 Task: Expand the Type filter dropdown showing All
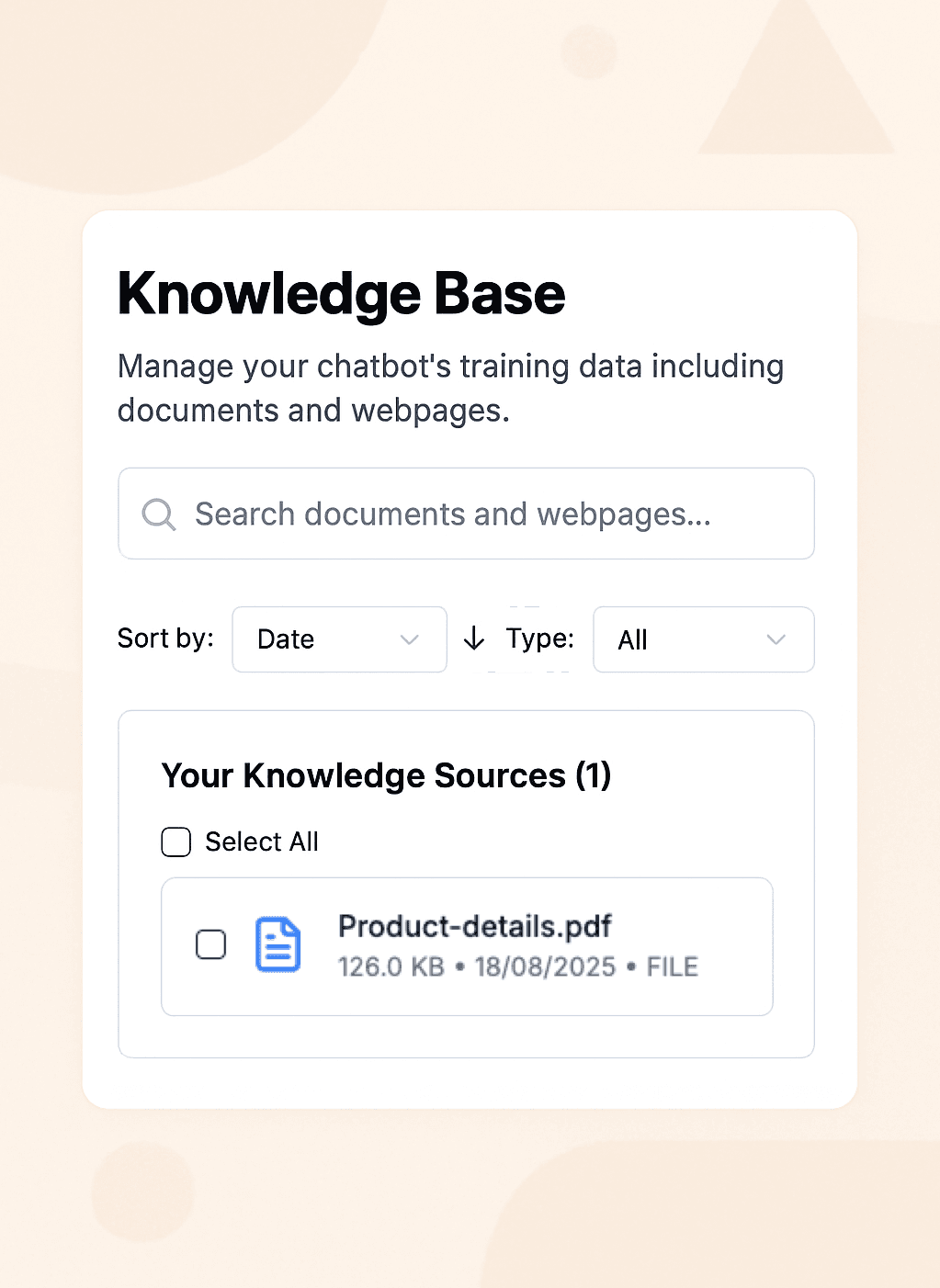[703, 639]
